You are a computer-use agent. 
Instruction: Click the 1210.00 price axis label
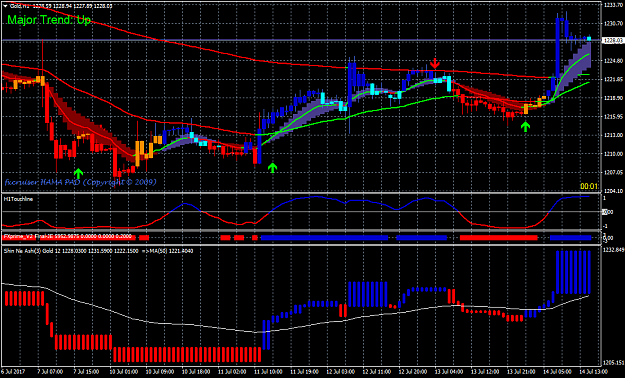[x=614, y=154]
